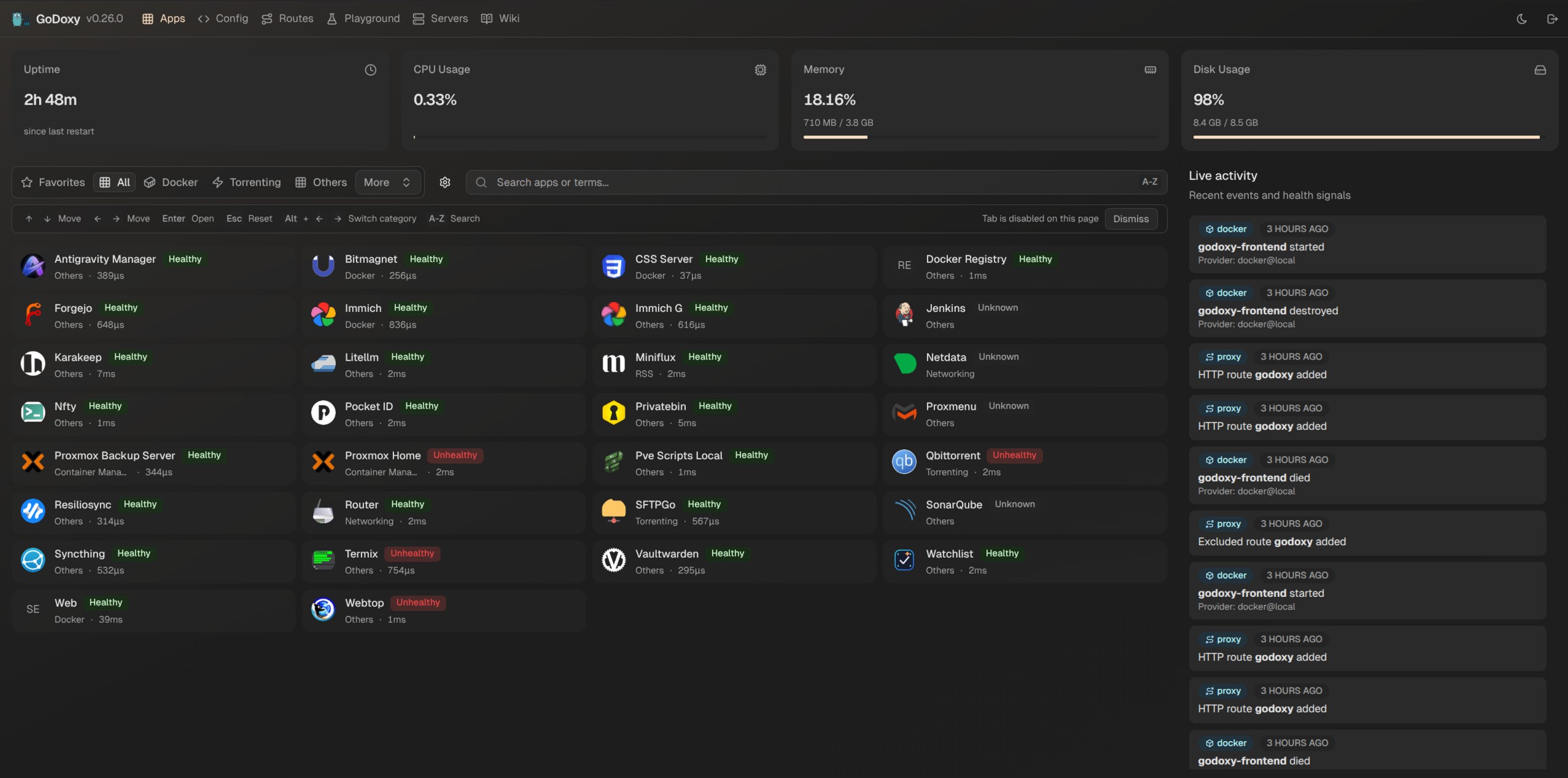The image size is (1568, 778).
Task: Focus the Search apps input field
Action: 798,182
